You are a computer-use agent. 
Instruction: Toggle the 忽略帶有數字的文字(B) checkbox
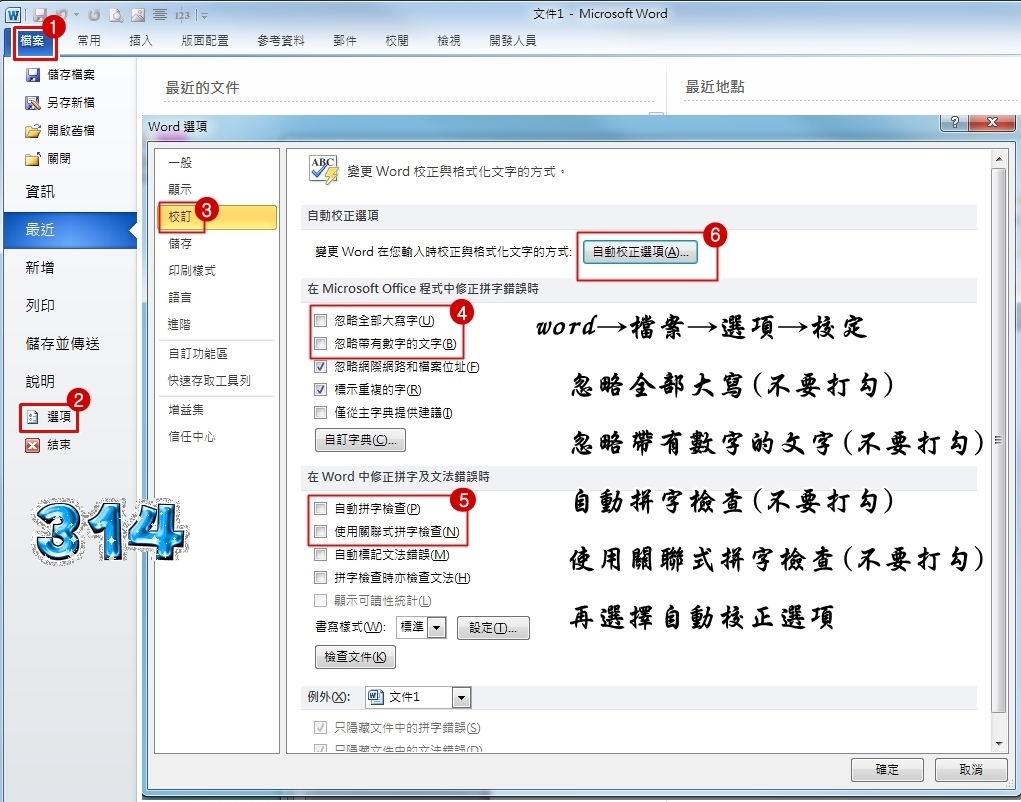(x=320, y=344)
